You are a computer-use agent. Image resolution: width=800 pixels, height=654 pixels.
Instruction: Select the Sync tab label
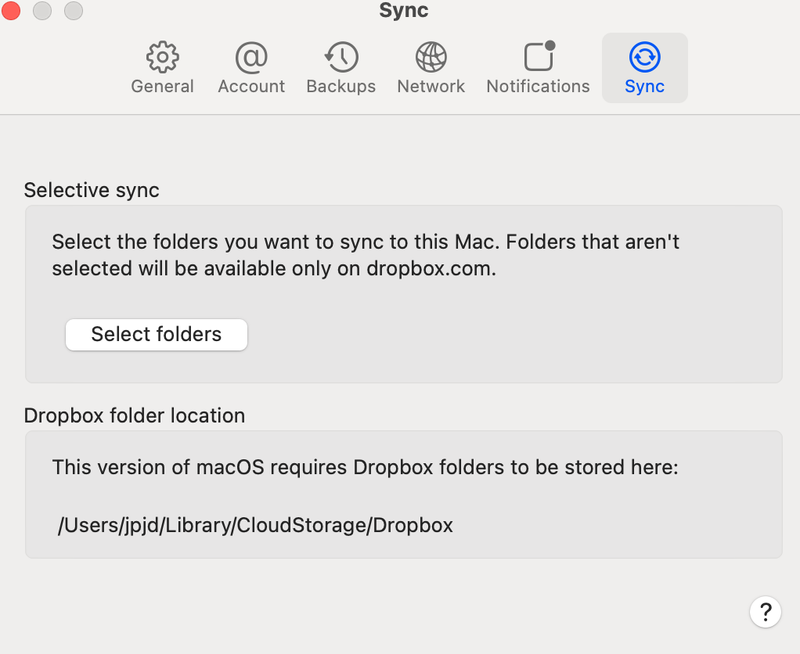tap(645, 87)
